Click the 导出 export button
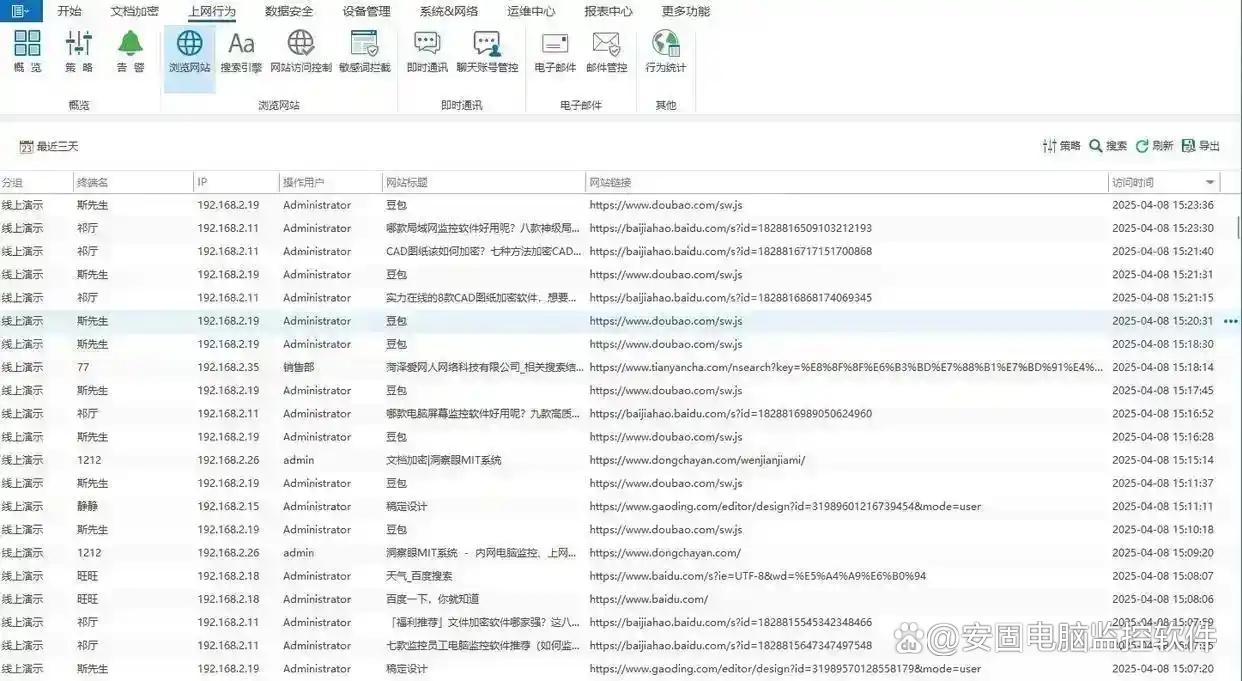The width and height of the screenshot is (1242, 681). click(1201, 146)
